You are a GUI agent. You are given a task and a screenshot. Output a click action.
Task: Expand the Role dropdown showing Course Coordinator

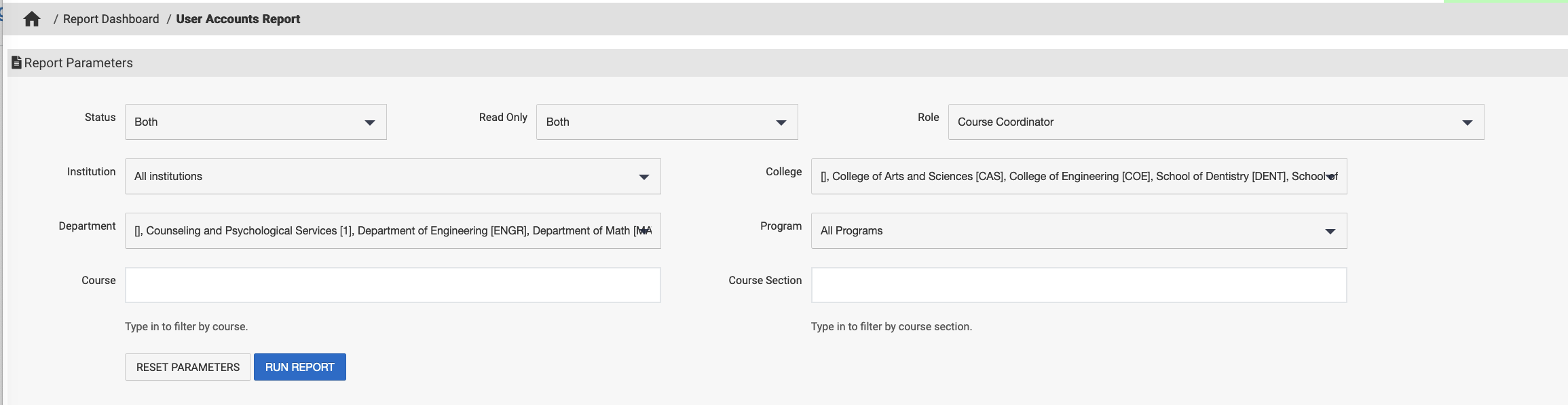coord(1215,122)
